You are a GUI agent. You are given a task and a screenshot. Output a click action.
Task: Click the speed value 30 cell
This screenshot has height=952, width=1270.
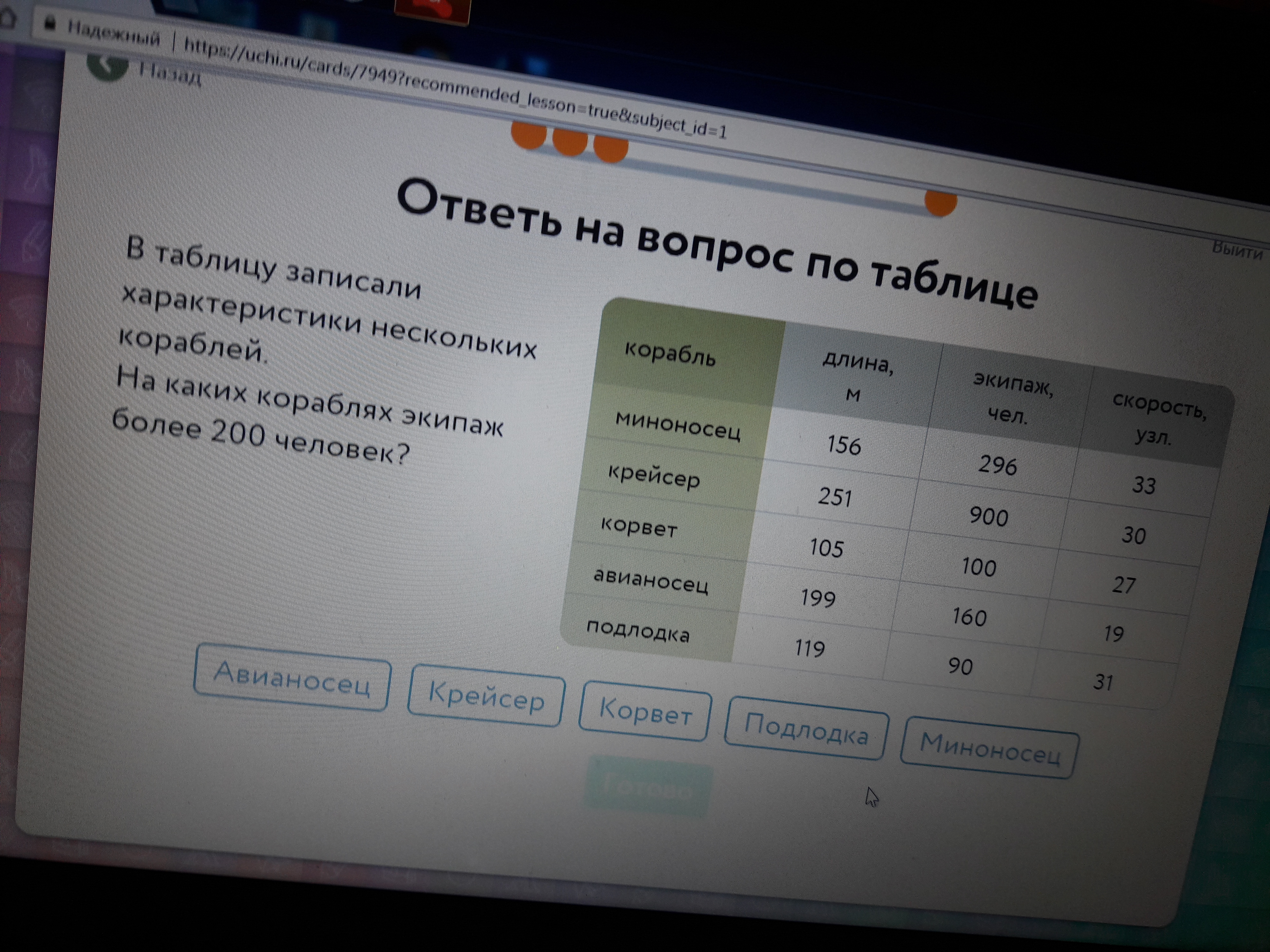1133,535
